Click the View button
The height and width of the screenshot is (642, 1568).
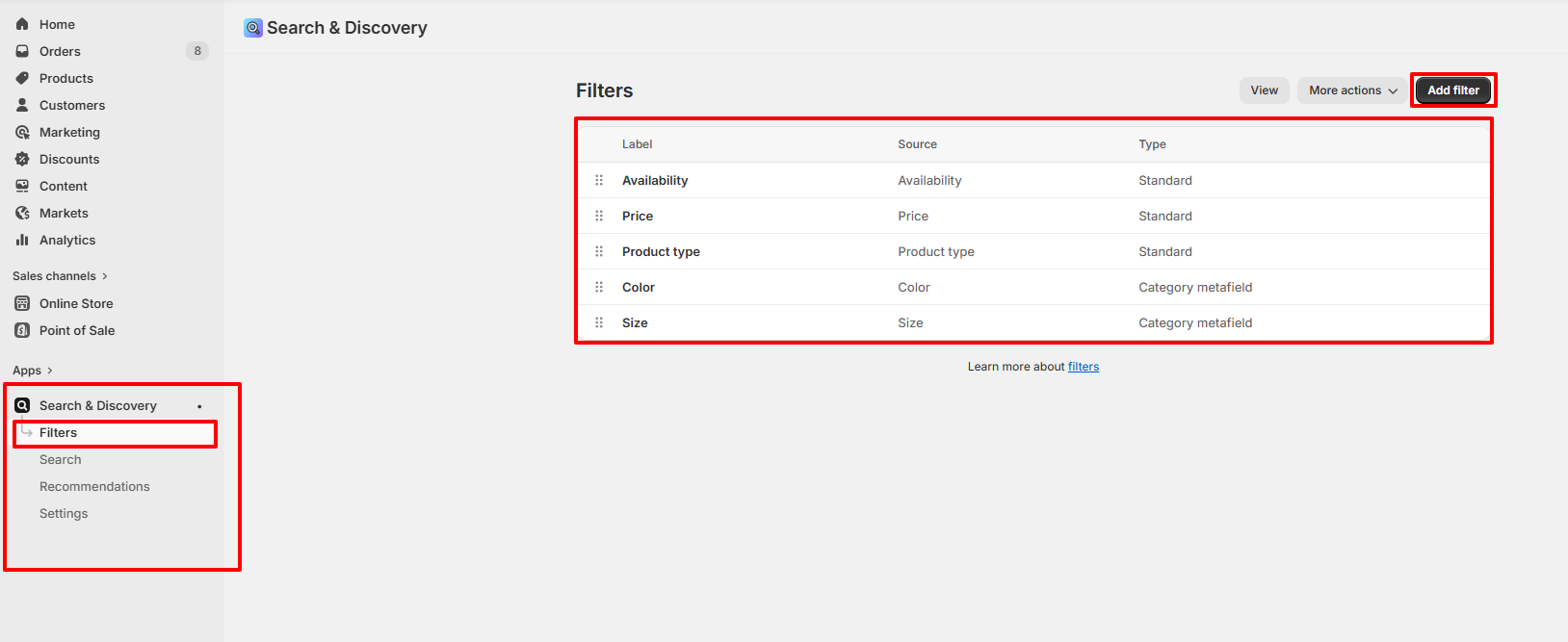(x=1264, y=90)
